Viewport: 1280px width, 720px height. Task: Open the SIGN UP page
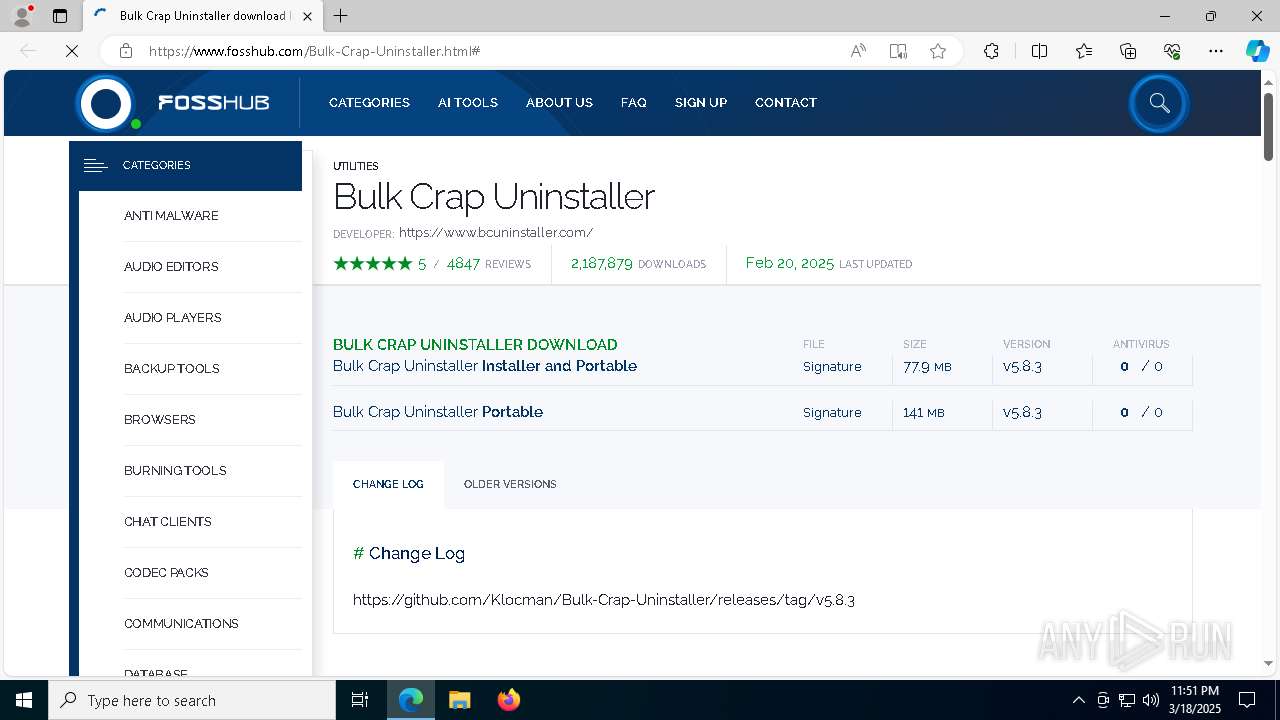tap(701, 103)
